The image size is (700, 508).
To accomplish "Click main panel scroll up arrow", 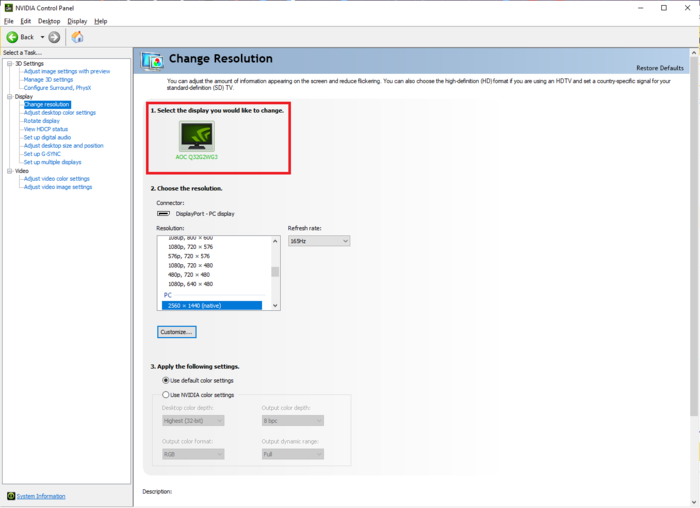I will tap(694, 53).
